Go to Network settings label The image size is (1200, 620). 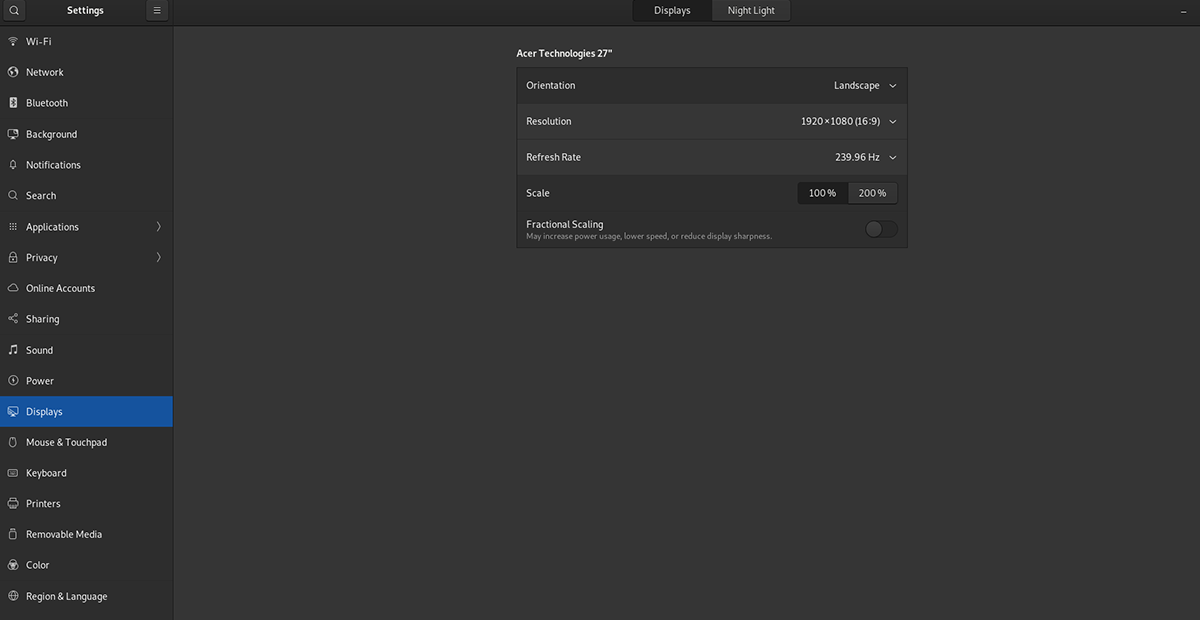(x=45, y=72)
